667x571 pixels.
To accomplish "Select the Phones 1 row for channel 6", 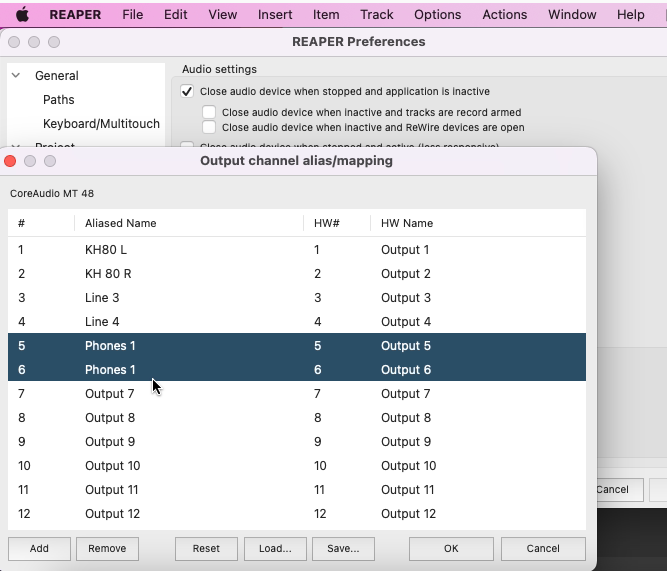I will [x=297, y=369].
